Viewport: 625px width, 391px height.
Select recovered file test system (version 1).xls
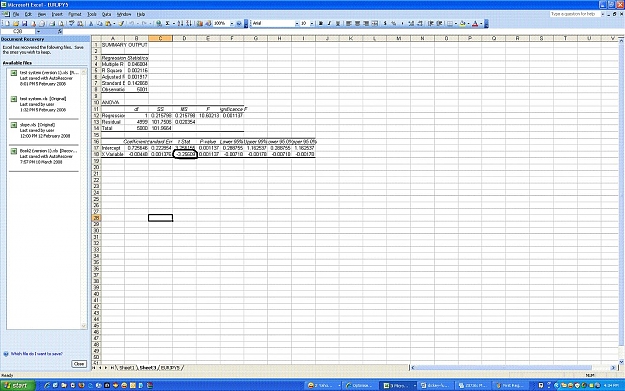(x=46, y=78)
